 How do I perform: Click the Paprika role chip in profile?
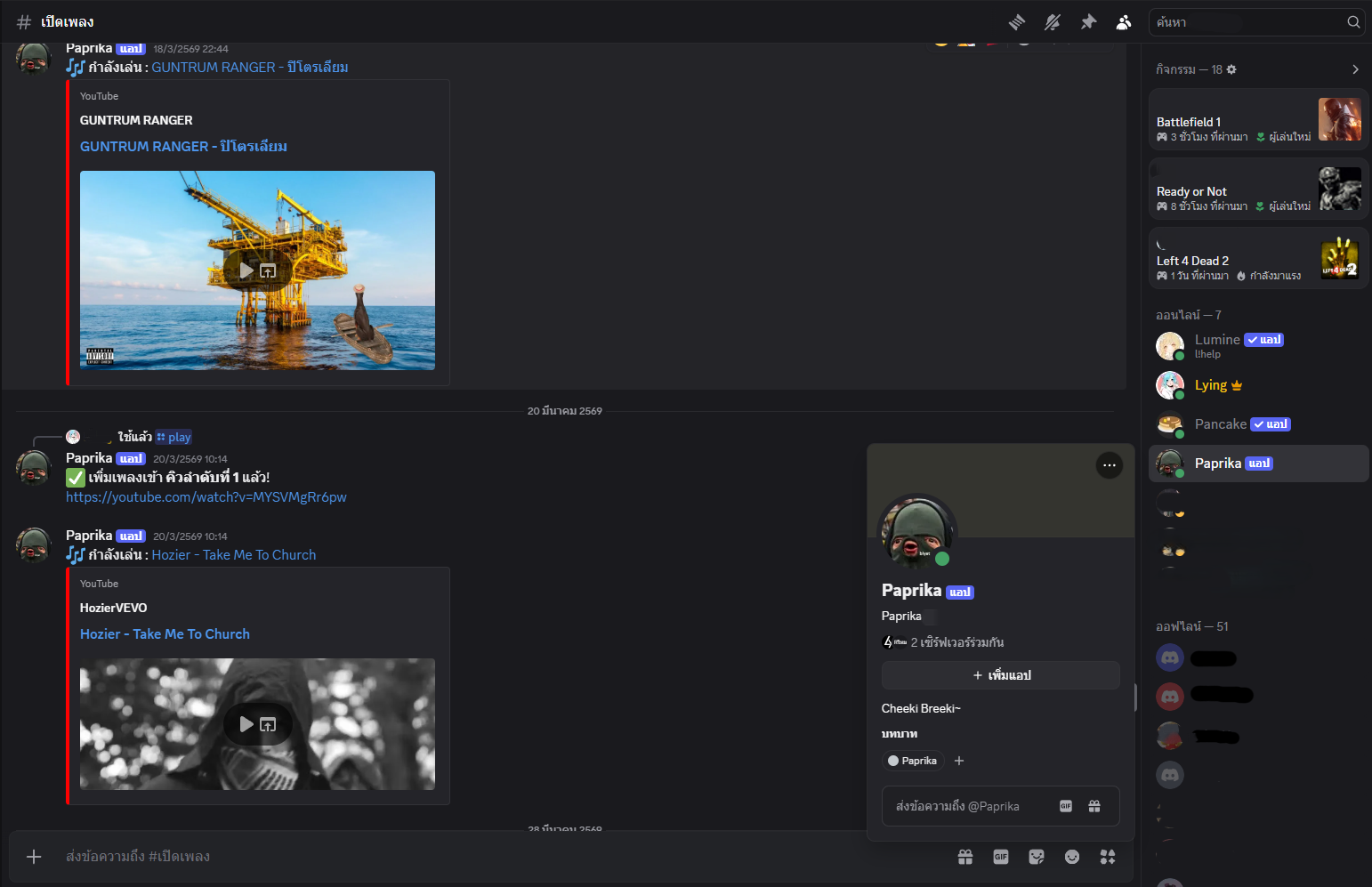pos(912,761)
